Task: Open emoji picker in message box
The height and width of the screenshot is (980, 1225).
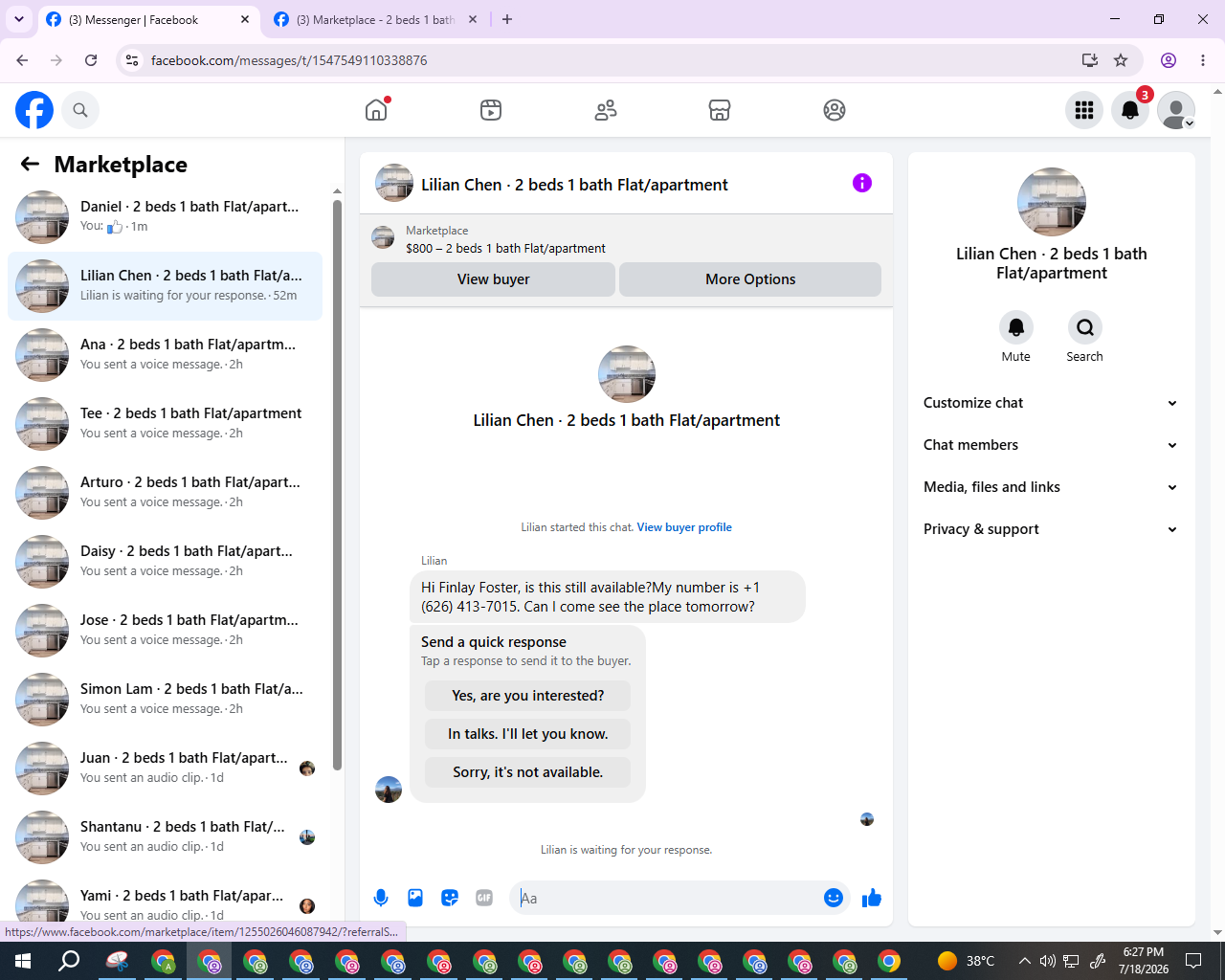Action: (x=834, y=898)
